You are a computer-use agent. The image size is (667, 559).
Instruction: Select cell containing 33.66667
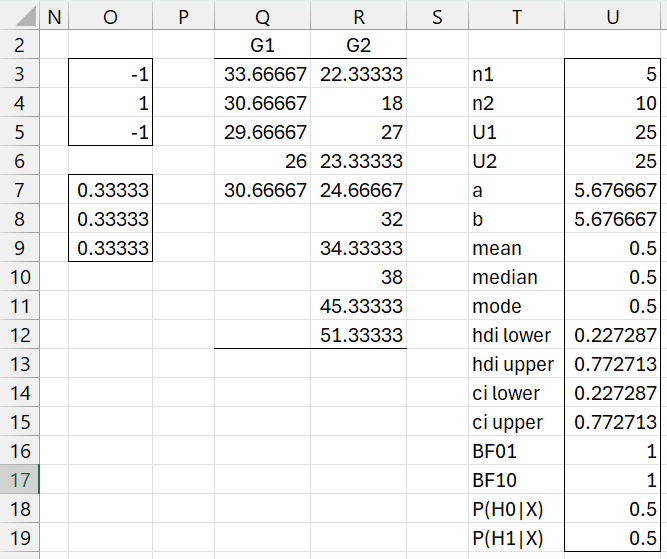[x=262, y=74]
